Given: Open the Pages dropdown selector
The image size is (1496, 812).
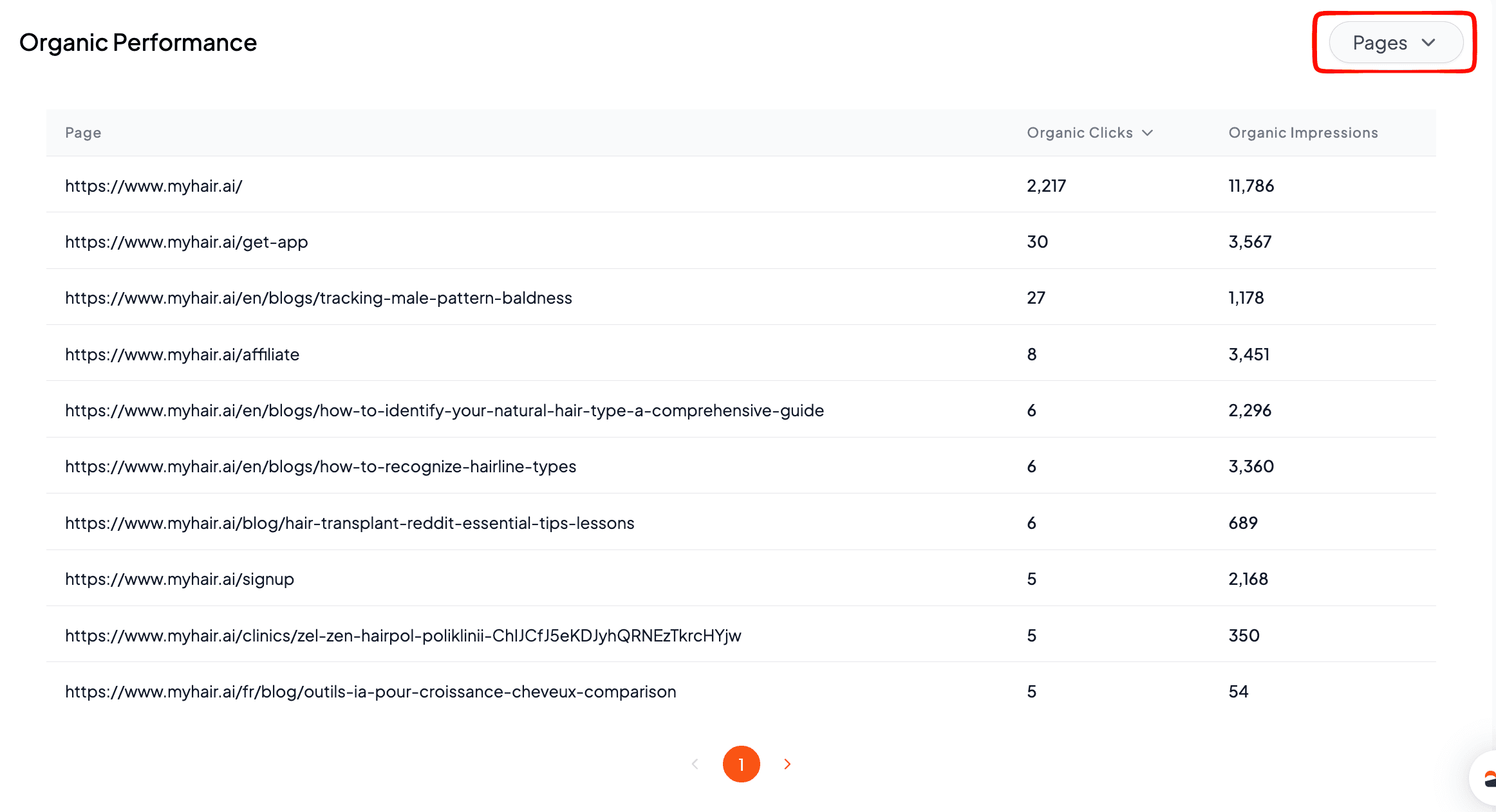Looking at the screenshot, I should click(x=1395, y=43).
